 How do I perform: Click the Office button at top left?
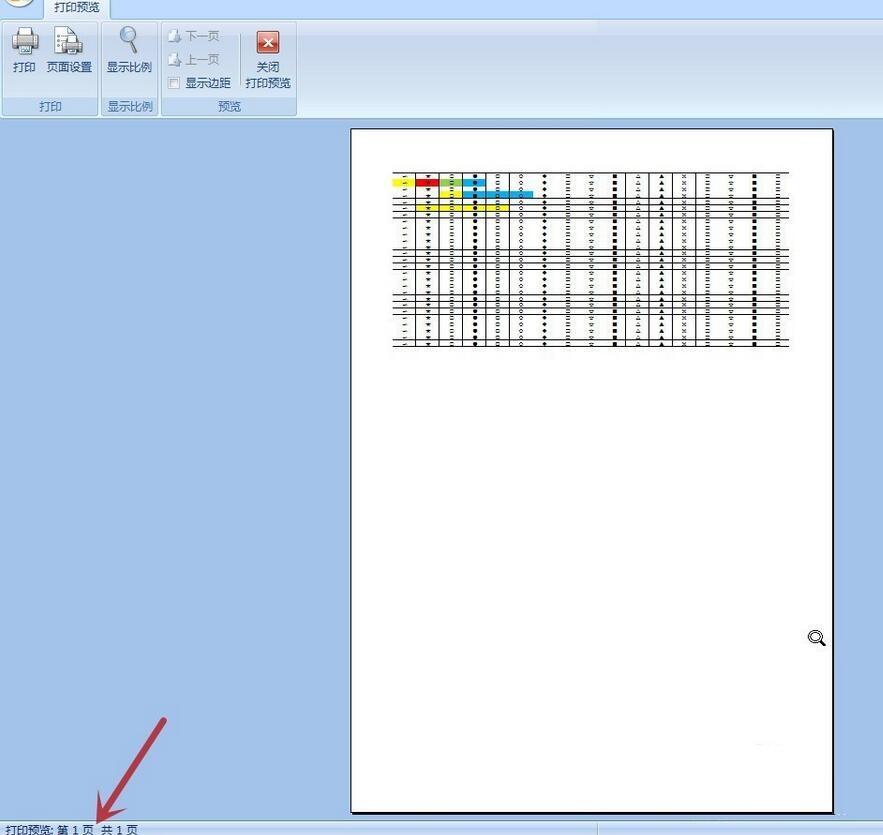coord(18,3)
